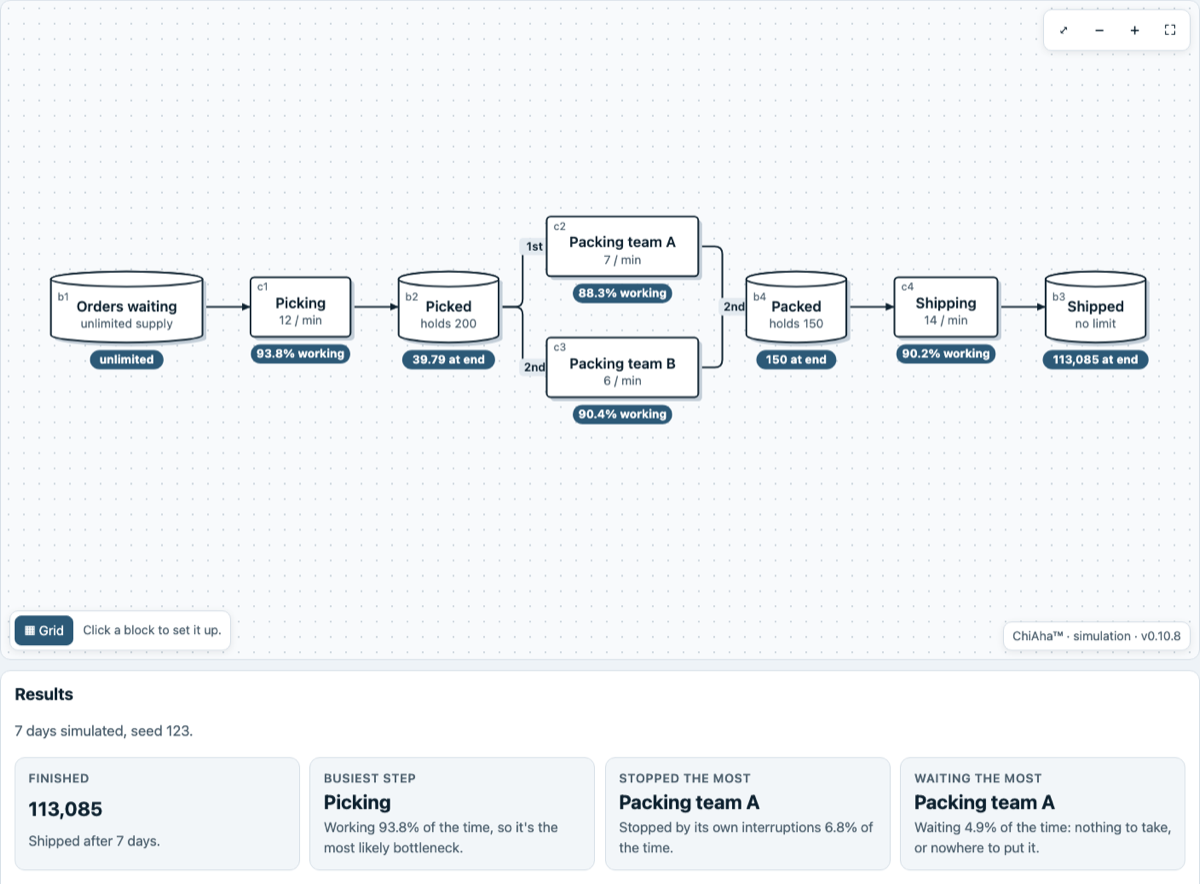
Task: Toggle the Grid button
Action: point(44,630)
